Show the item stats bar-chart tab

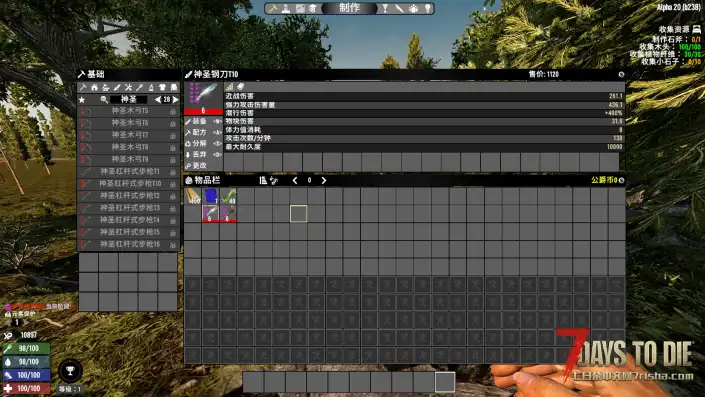(x=229, y=86)
